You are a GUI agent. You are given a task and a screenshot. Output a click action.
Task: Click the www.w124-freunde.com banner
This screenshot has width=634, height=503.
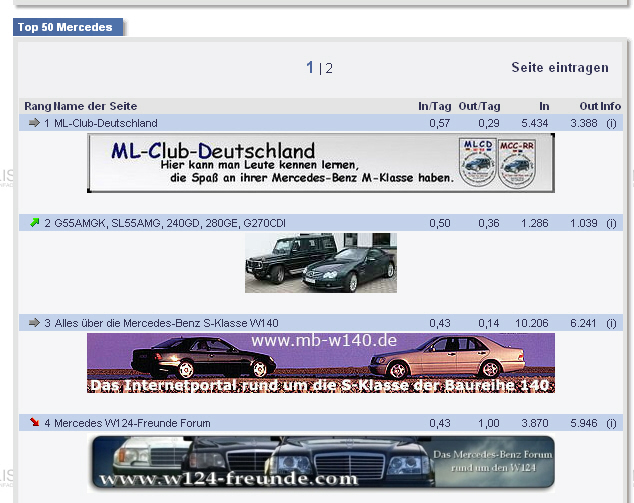coord(321,463)
